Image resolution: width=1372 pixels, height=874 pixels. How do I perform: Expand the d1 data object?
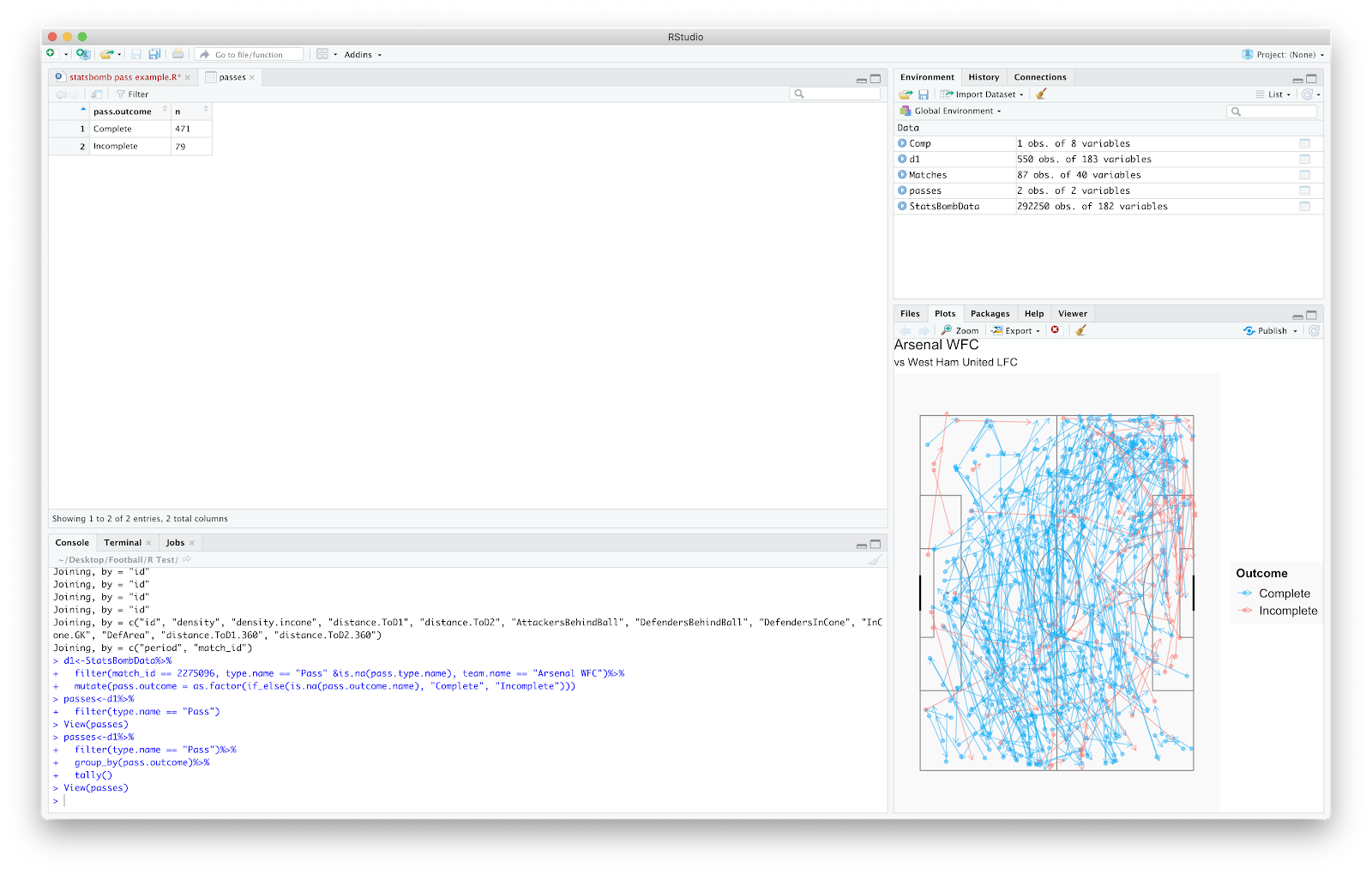point(902,159)
